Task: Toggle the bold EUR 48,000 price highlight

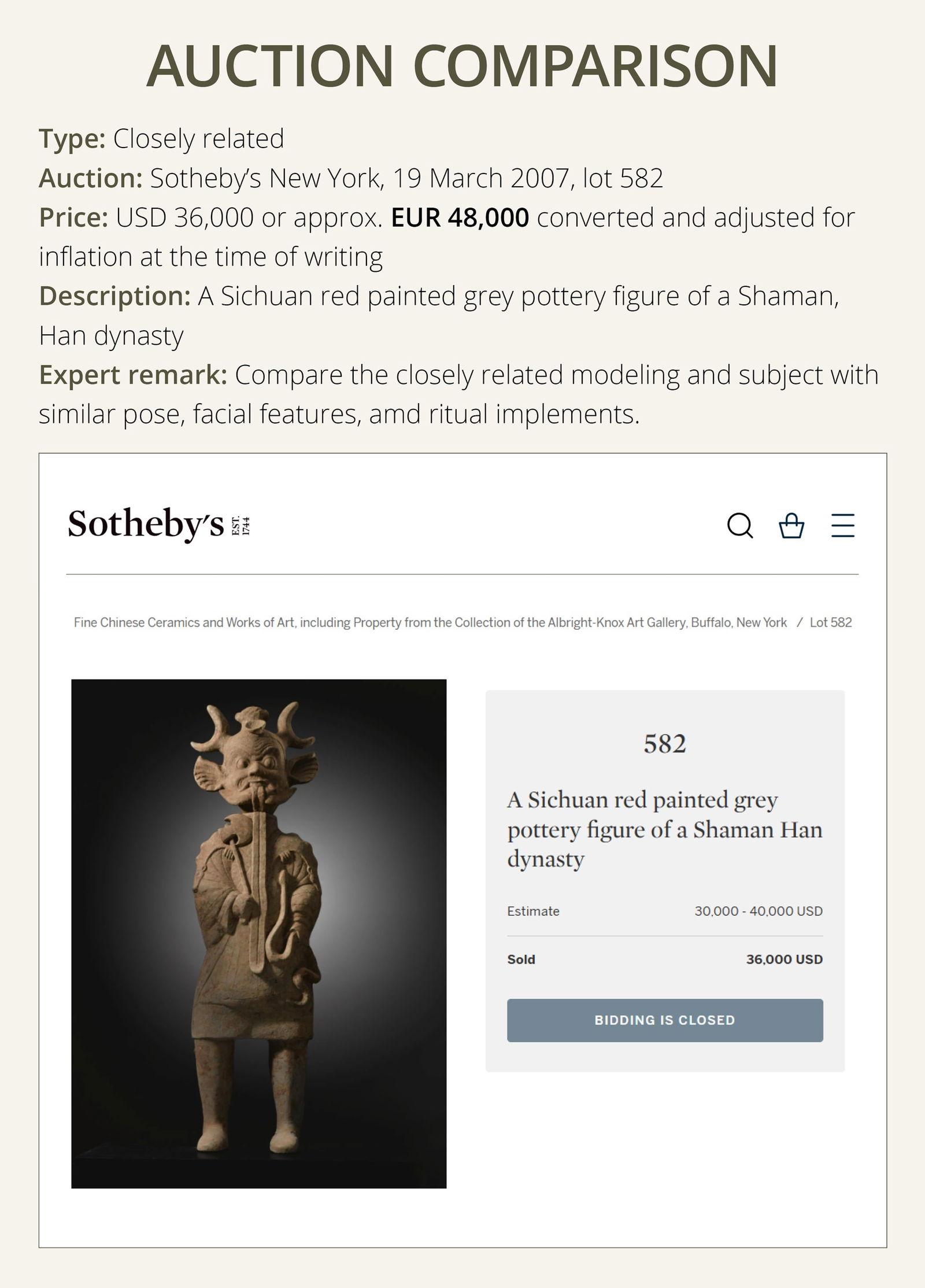Action: (x=460, y=218)
